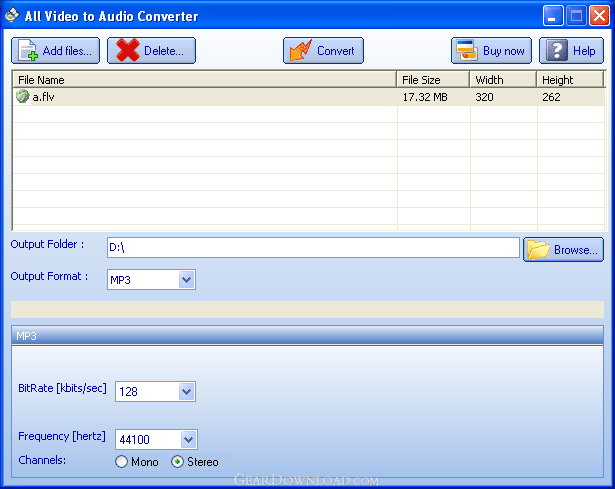Click the width value 320

[x=484, y=97]
